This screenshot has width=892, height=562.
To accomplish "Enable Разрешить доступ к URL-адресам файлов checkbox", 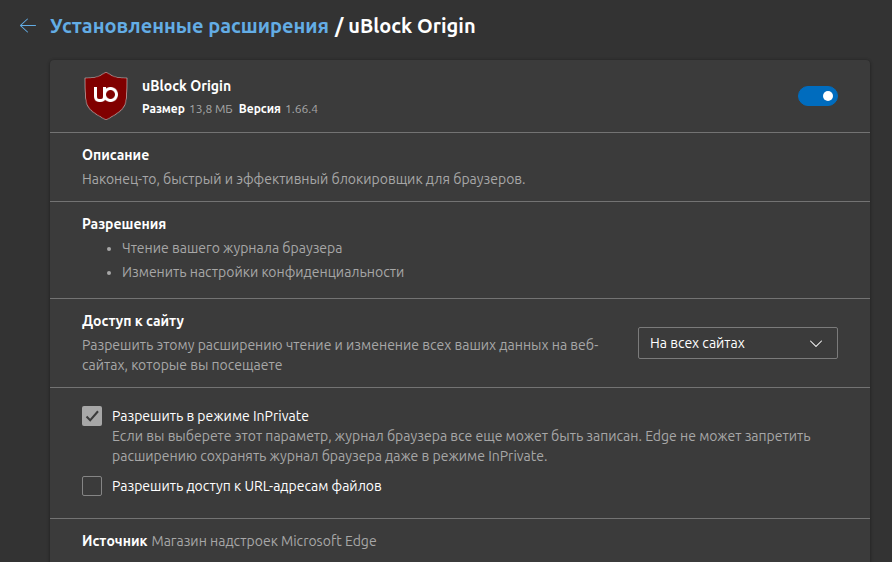I will [92, 486].
